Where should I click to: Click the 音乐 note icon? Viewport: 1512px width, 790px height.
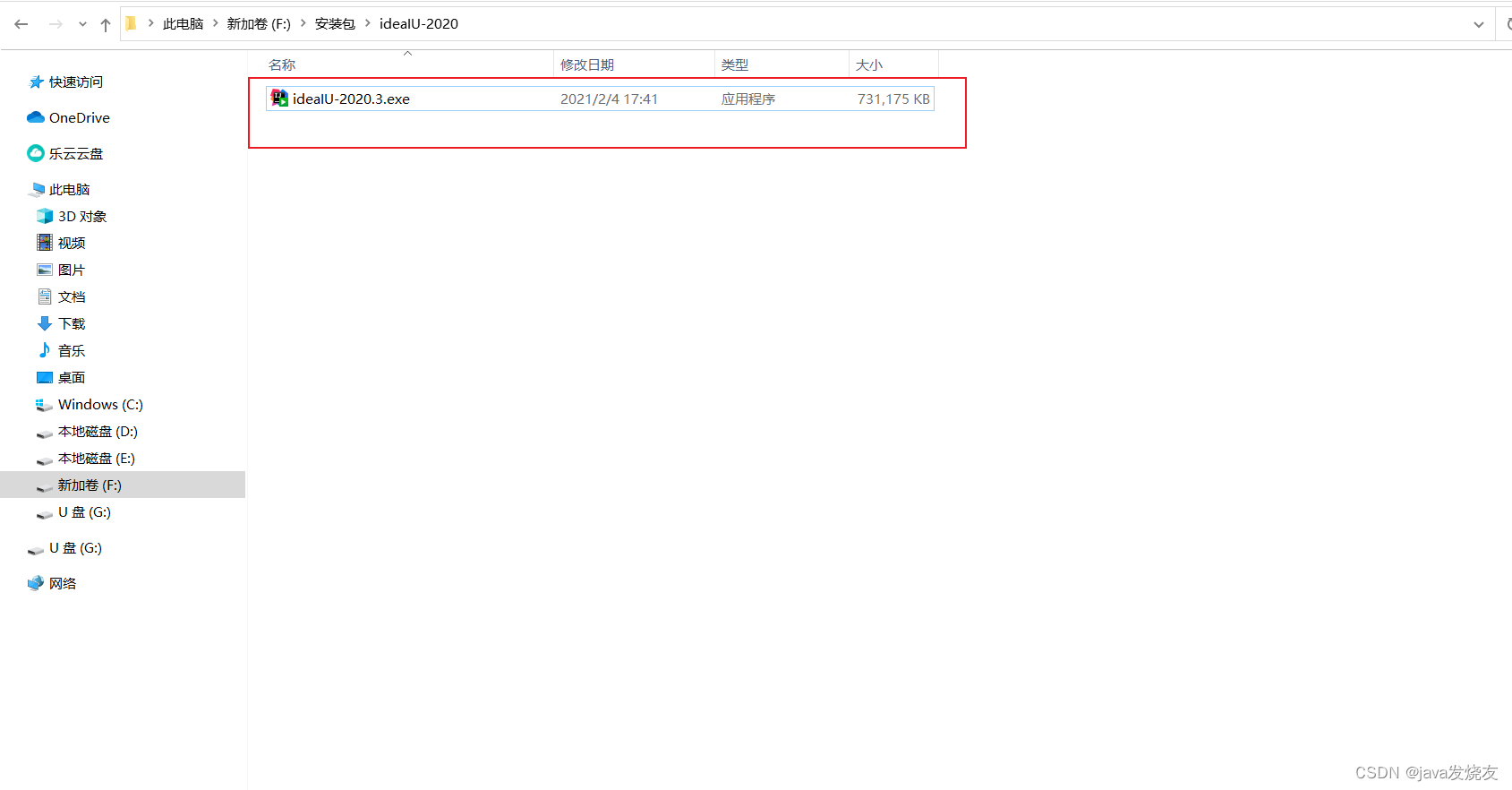(x=45, y=350)
